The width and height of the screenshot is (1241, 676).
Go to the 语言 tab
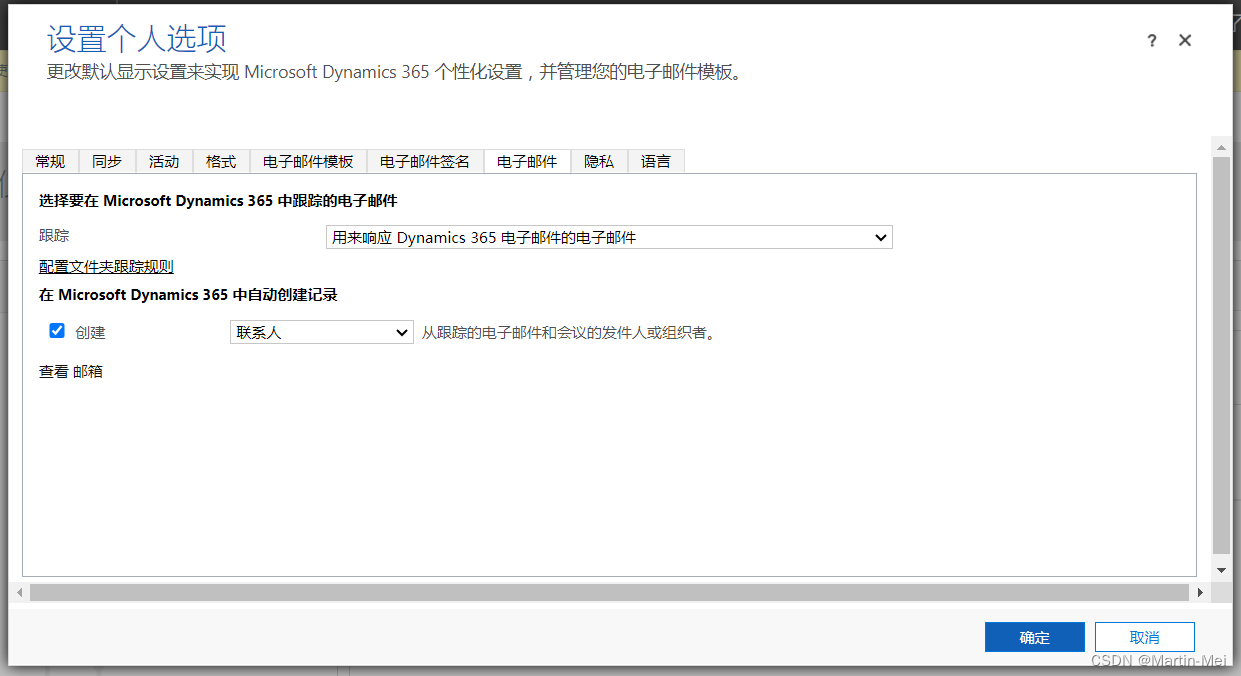[x=656, y=161]
